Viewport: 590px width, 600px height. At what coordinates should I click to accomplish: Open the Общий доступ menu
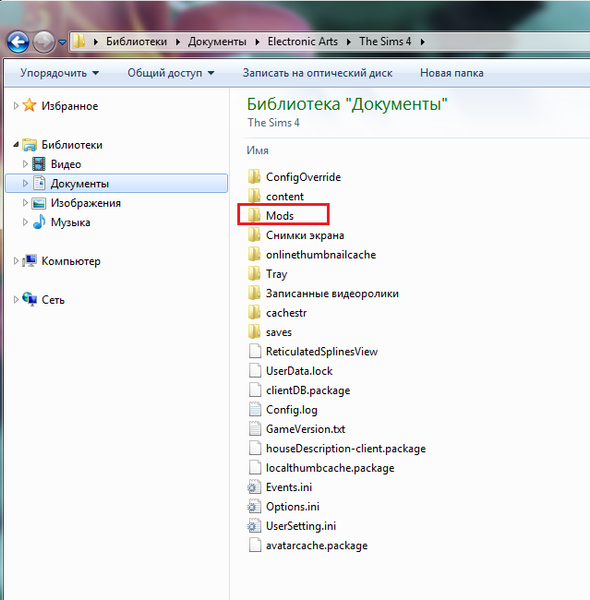tap(171, 73)
